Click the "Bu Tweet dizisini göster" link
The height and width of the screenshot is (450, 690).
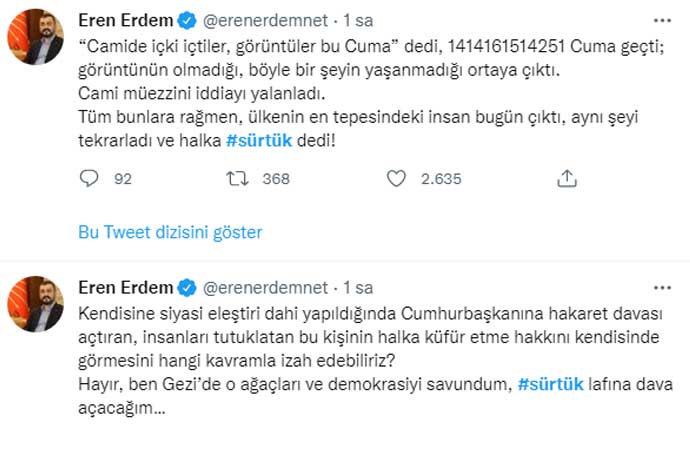click(x=170, y=232)
